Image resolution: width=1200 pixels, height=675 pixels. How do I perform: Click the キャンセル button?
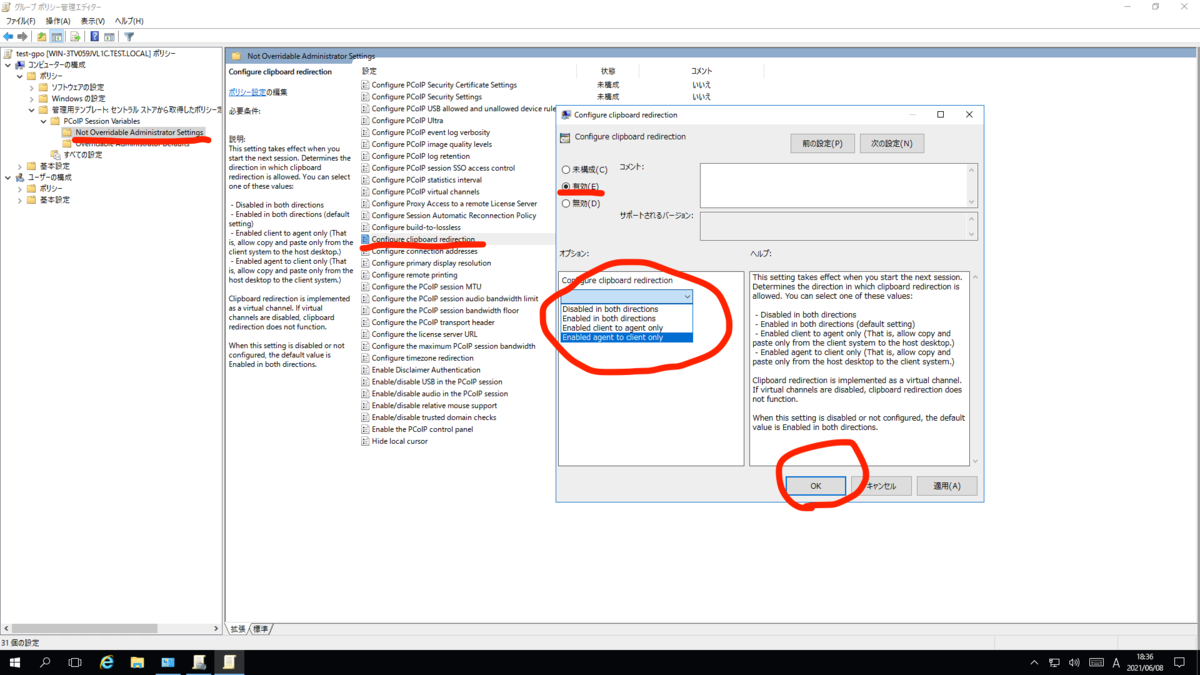point(881,486)
